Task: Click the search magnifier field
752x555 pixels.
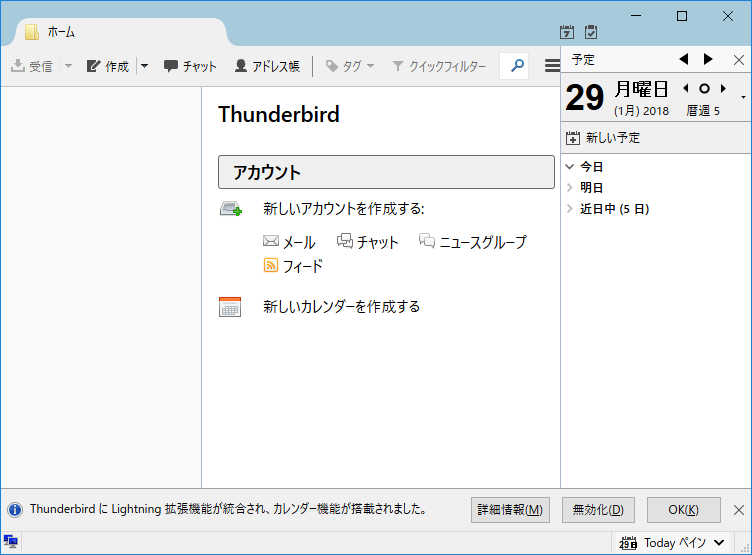Action: click(x=514, y=66)
